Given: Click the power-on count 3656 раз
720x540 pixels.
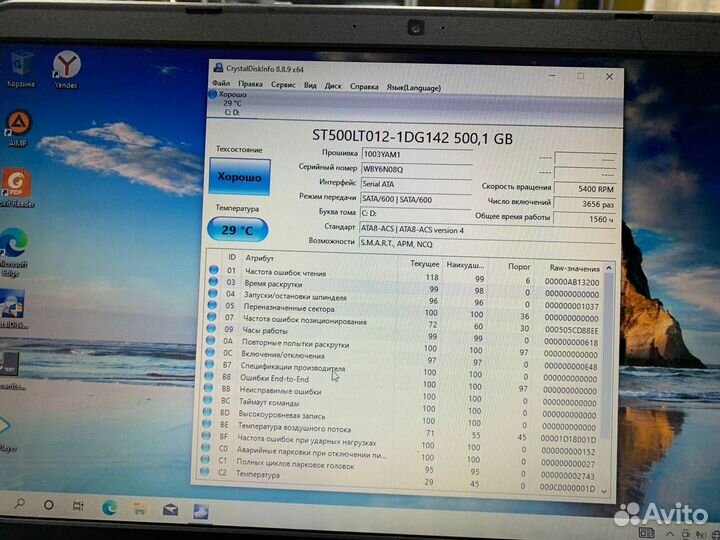Looking at the screenshot, I should tap(585, 204).
